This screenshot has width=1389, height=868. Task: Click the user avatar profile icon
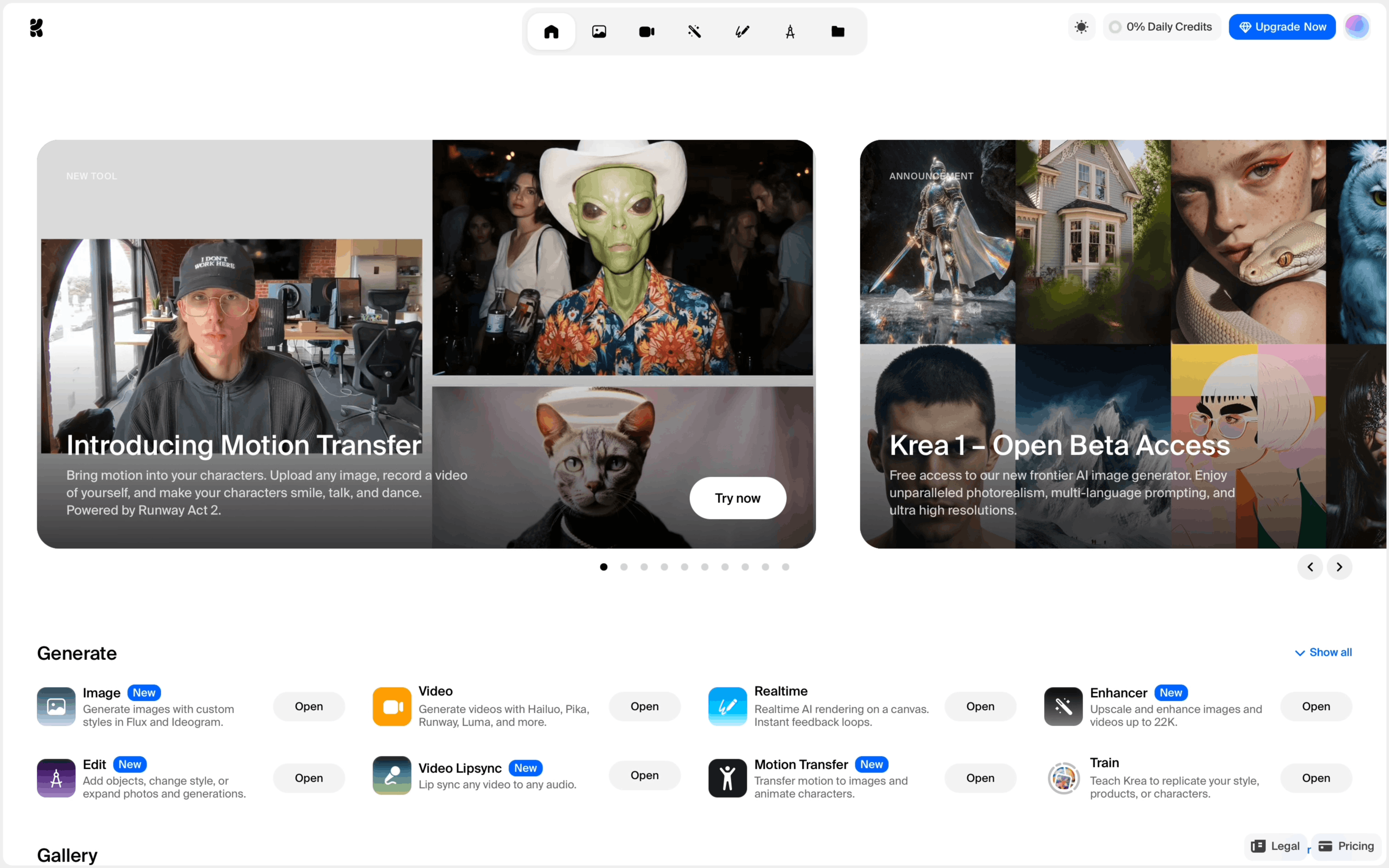coord(1357,27)
